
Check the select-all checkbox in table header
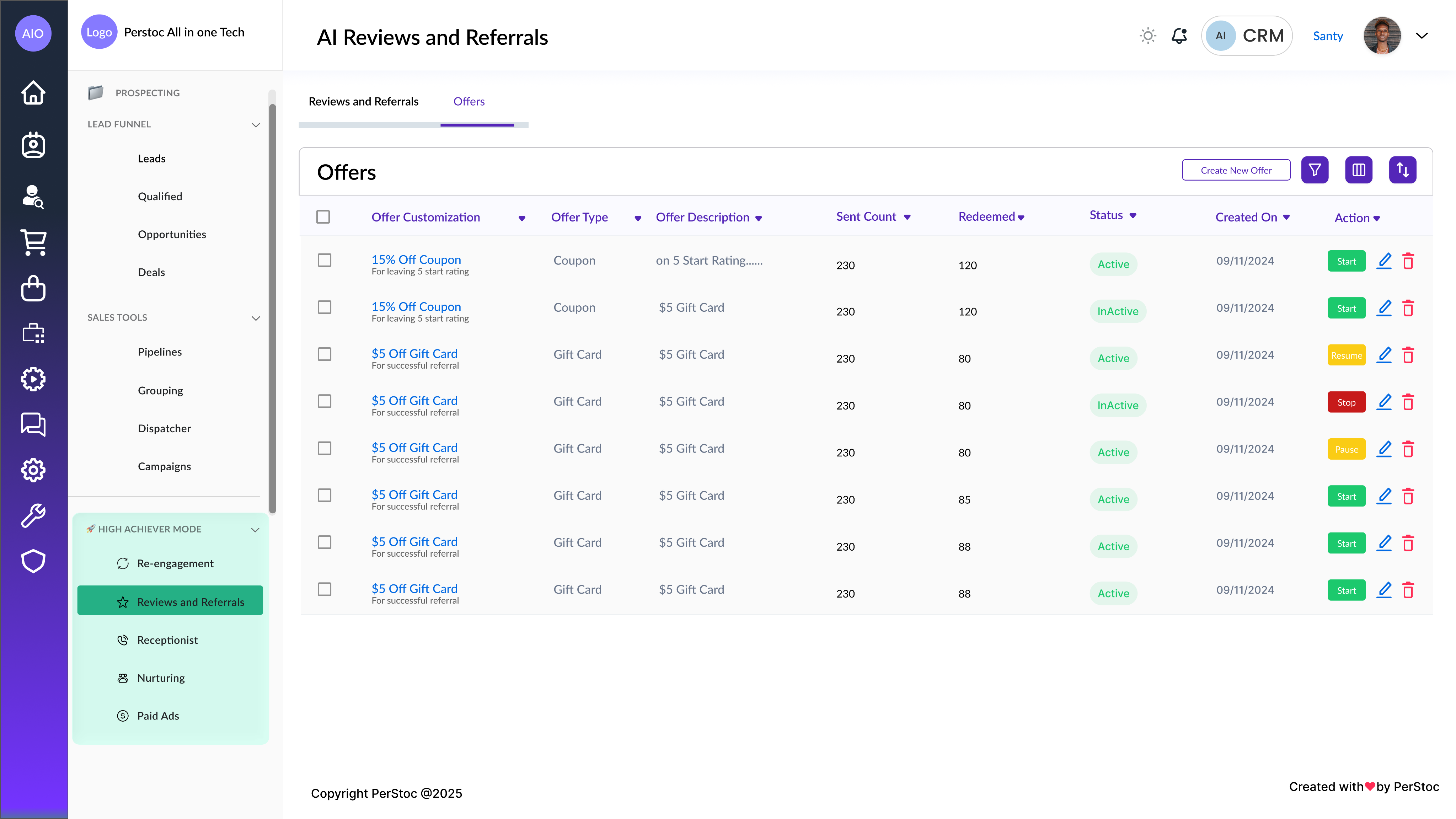[323, 217]
